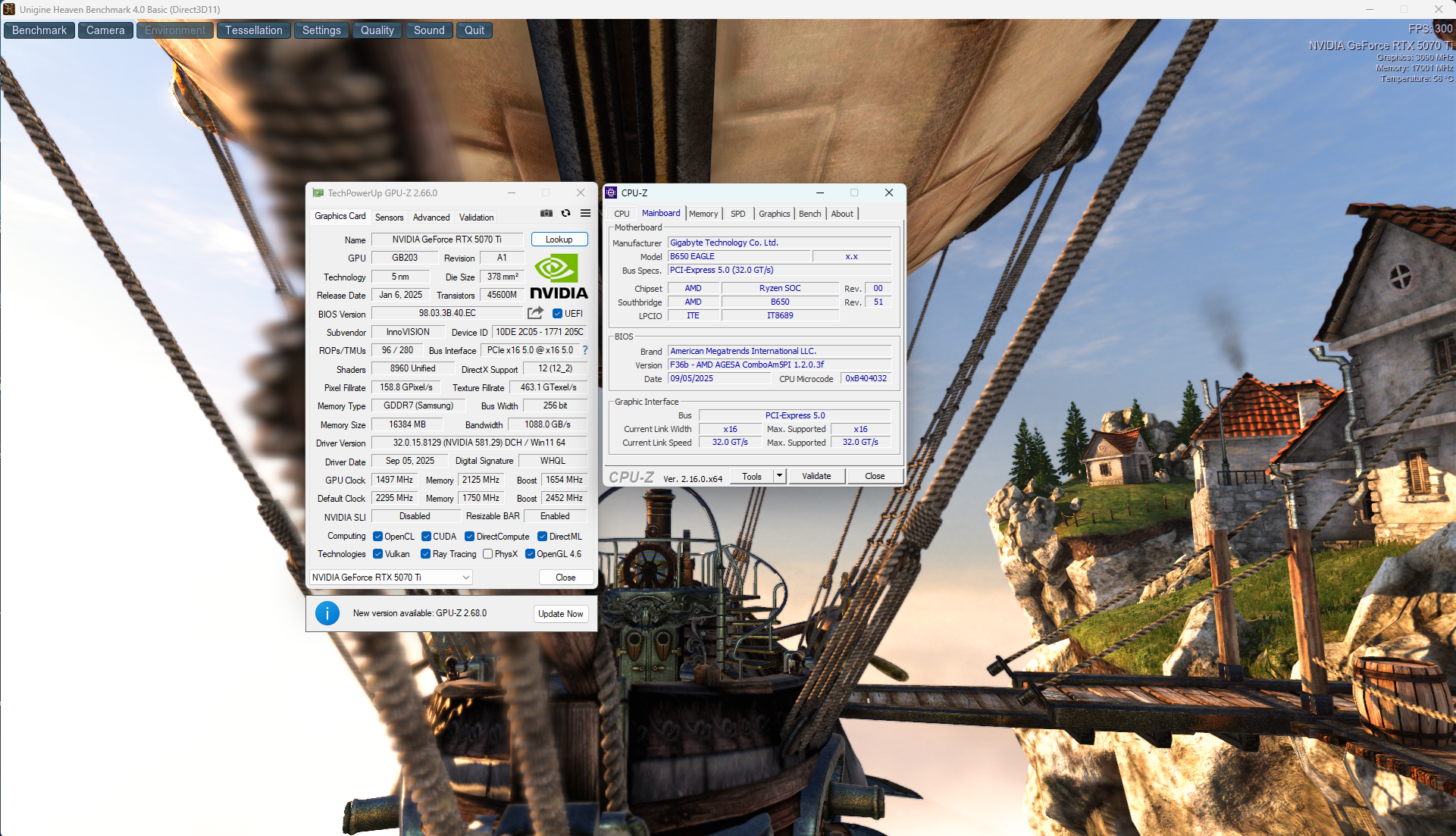Image resolution: width=1456 pixels, height=836 pixels.
Task: Click the Update Now button
Action: pyautogui.click(x=560, y=614)
